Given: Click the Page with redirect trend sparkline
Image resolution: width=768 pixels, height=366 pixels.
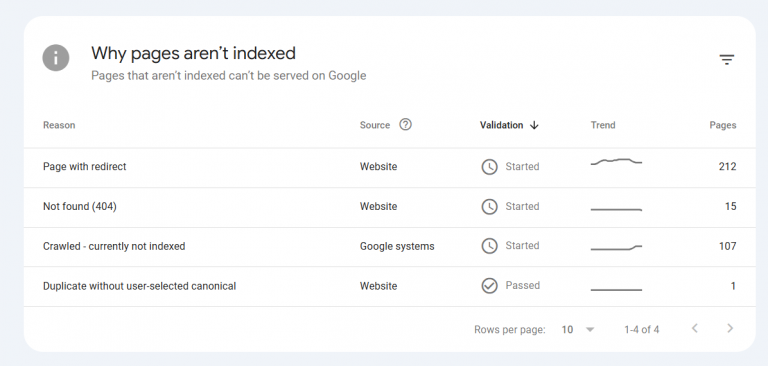Looking at the screenshot, I should click(x=616, y=162).
